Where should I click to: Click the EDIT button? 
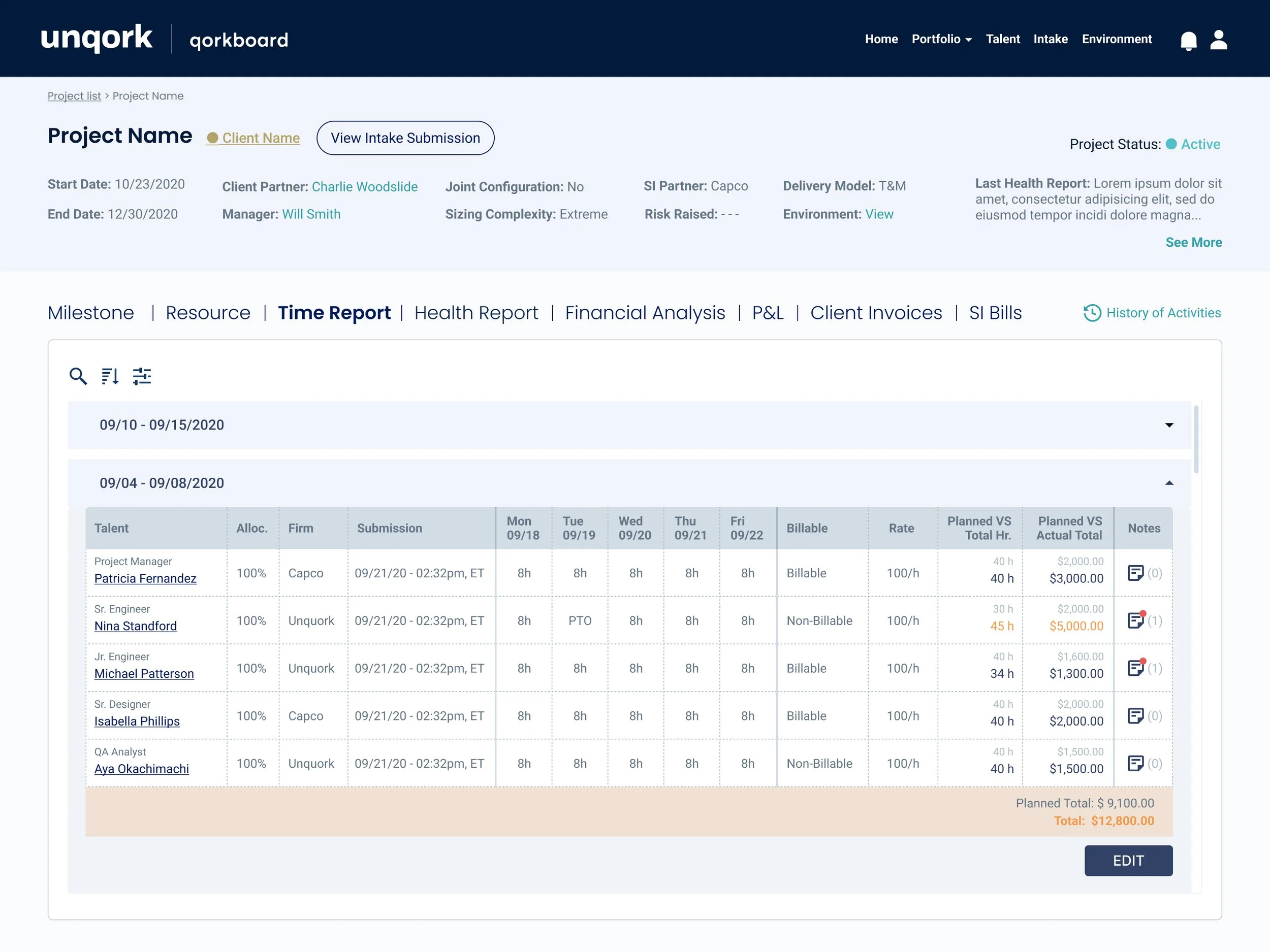click(1128, 860)
